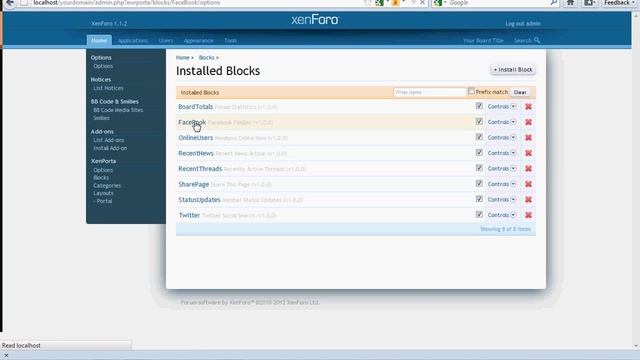The width and height of the screenshot is (640, 360).
Task: Open XenPorta Categories in sidebar
Action: pyautogui.click(x=107, y=186)
